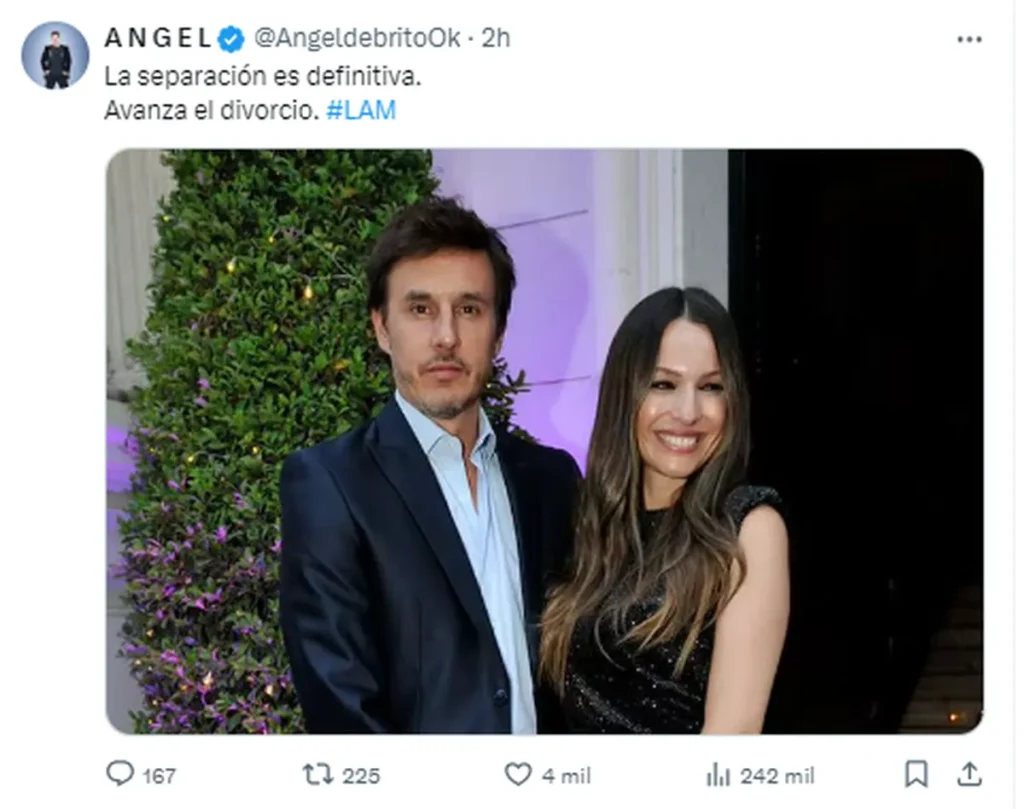Viewport: 1024px width, 809px height.
Task: Click the text "Avanza el divorcio."
Action: [212, 110]
